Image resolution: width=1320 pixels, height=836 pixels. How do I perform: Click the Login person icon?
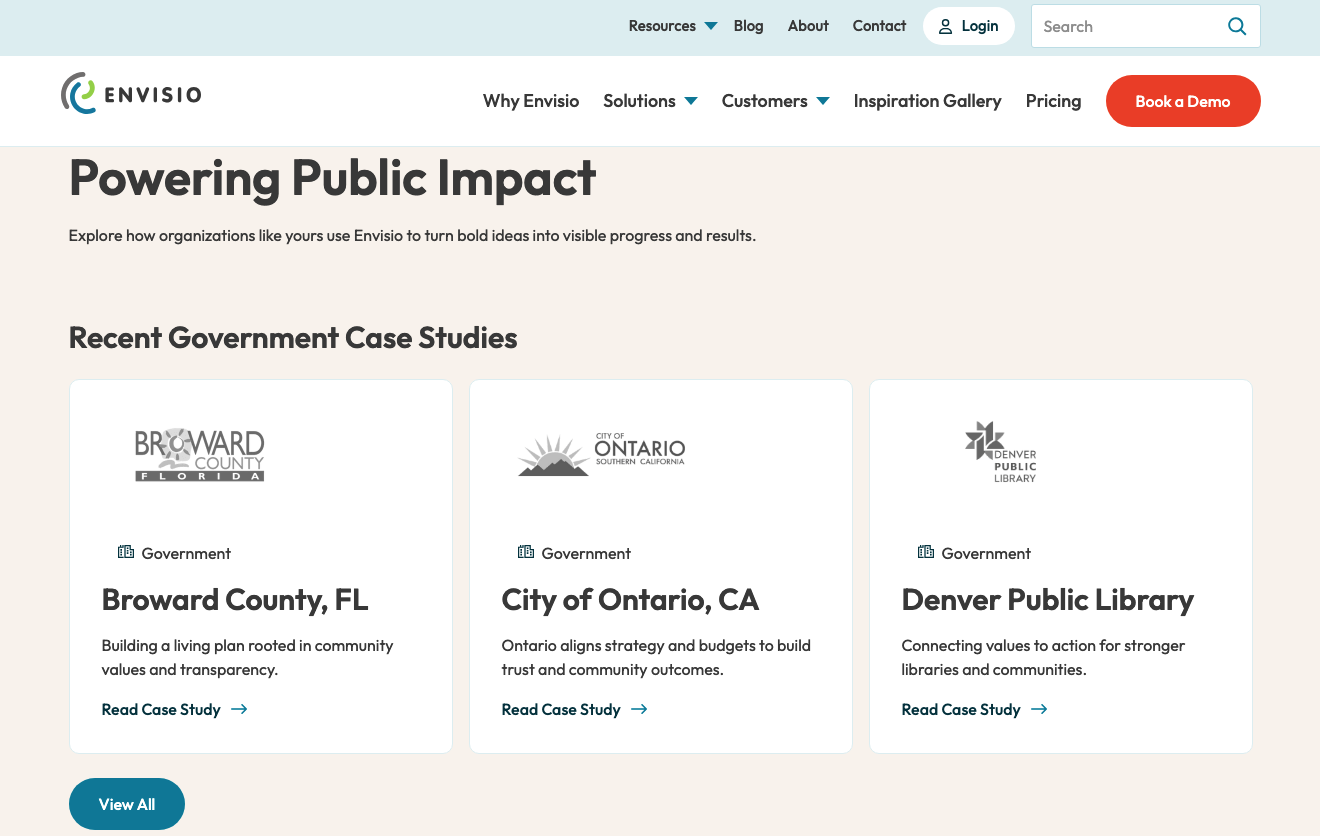coord(945,26)
